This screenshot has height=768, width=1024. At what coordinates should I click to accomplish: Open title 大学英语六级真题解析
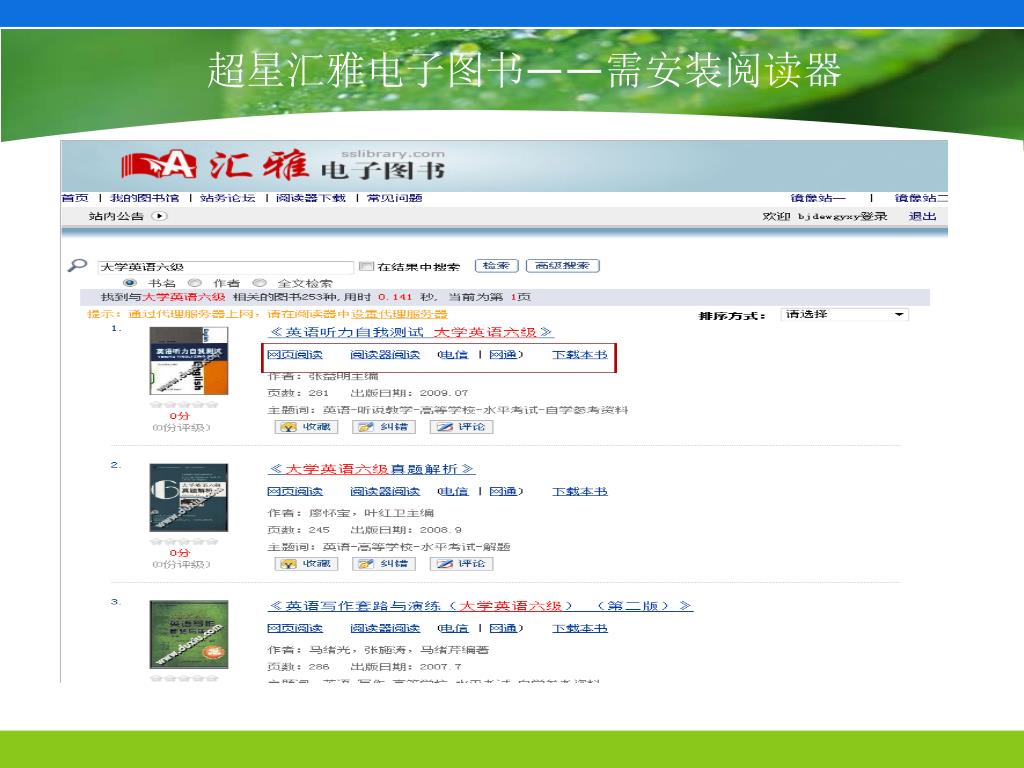(372, 469)
